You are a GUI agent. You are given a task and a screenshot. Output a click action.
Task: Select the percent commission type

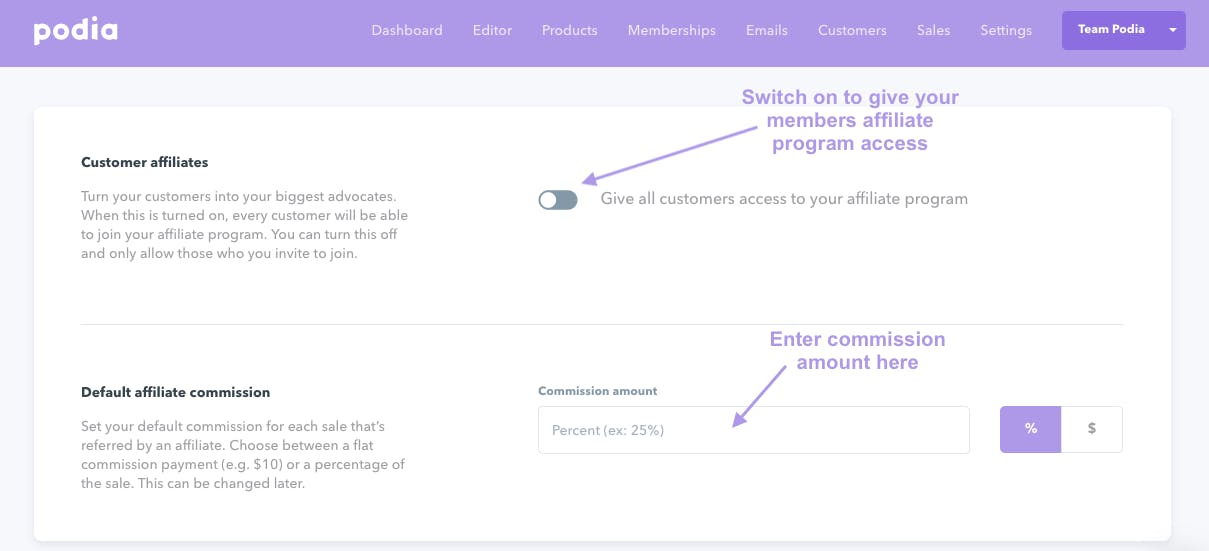click(1030, 429)
